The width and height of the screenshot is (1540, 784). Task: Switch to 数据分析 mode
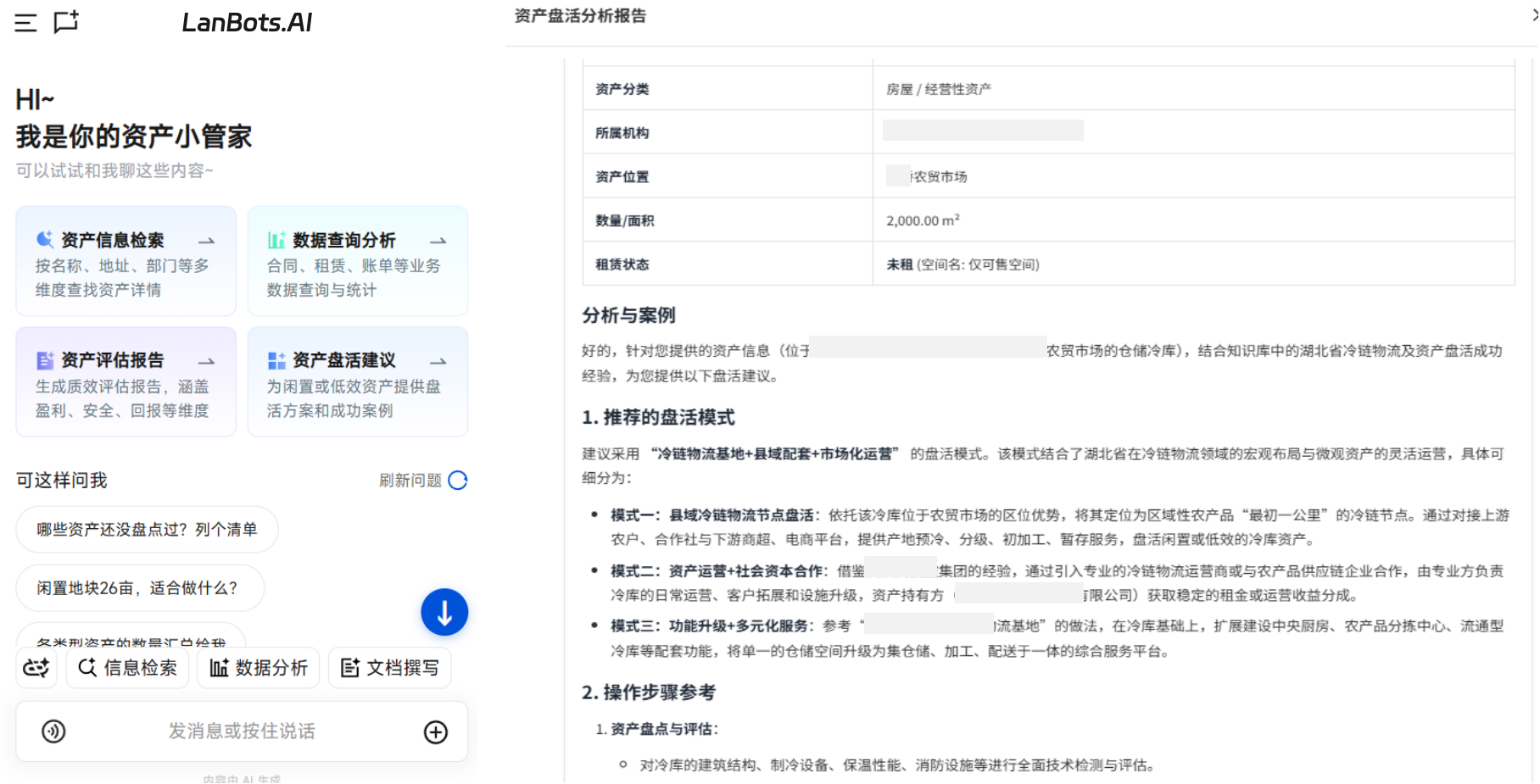259,668
